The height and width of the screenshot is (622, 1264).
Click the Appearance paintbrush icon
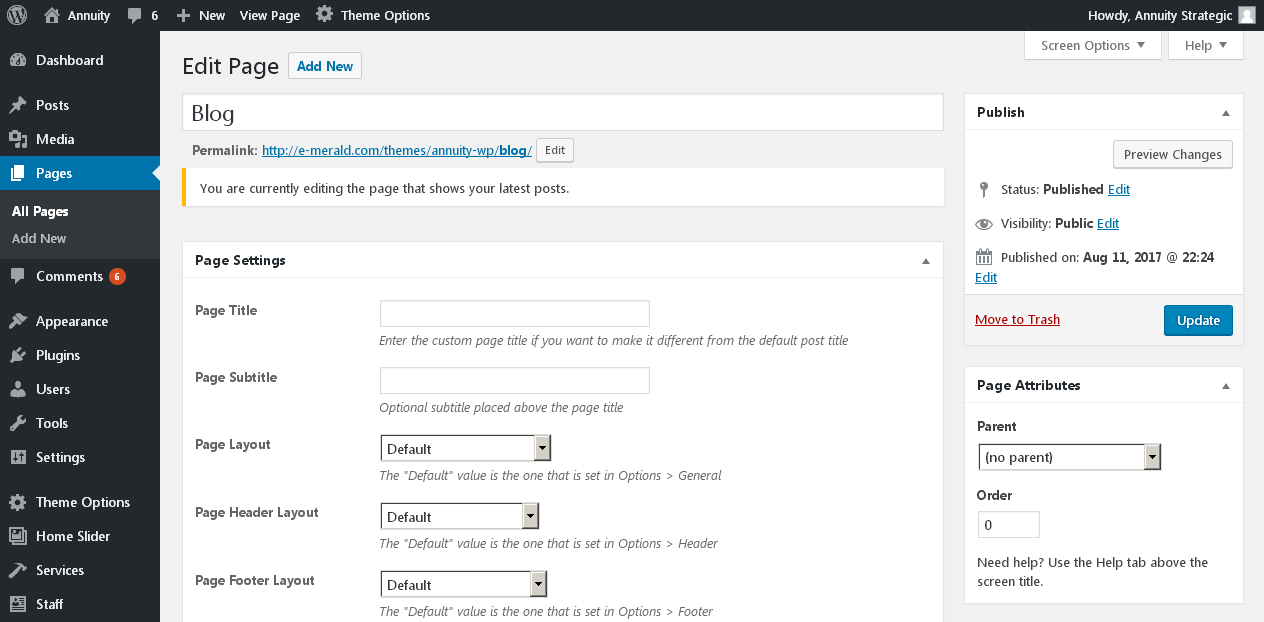pyautogui.click(x=18, y=321)
